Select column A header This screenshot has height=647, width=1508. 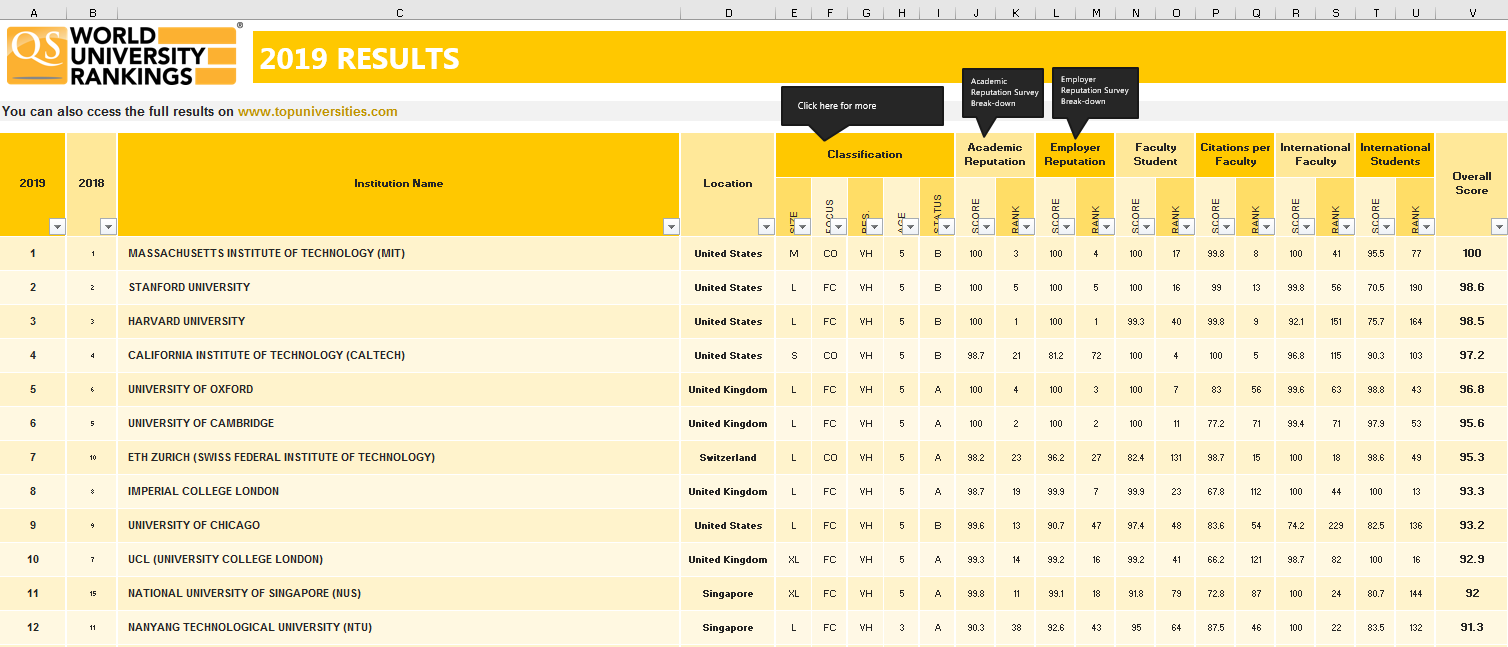click(33, 13)
